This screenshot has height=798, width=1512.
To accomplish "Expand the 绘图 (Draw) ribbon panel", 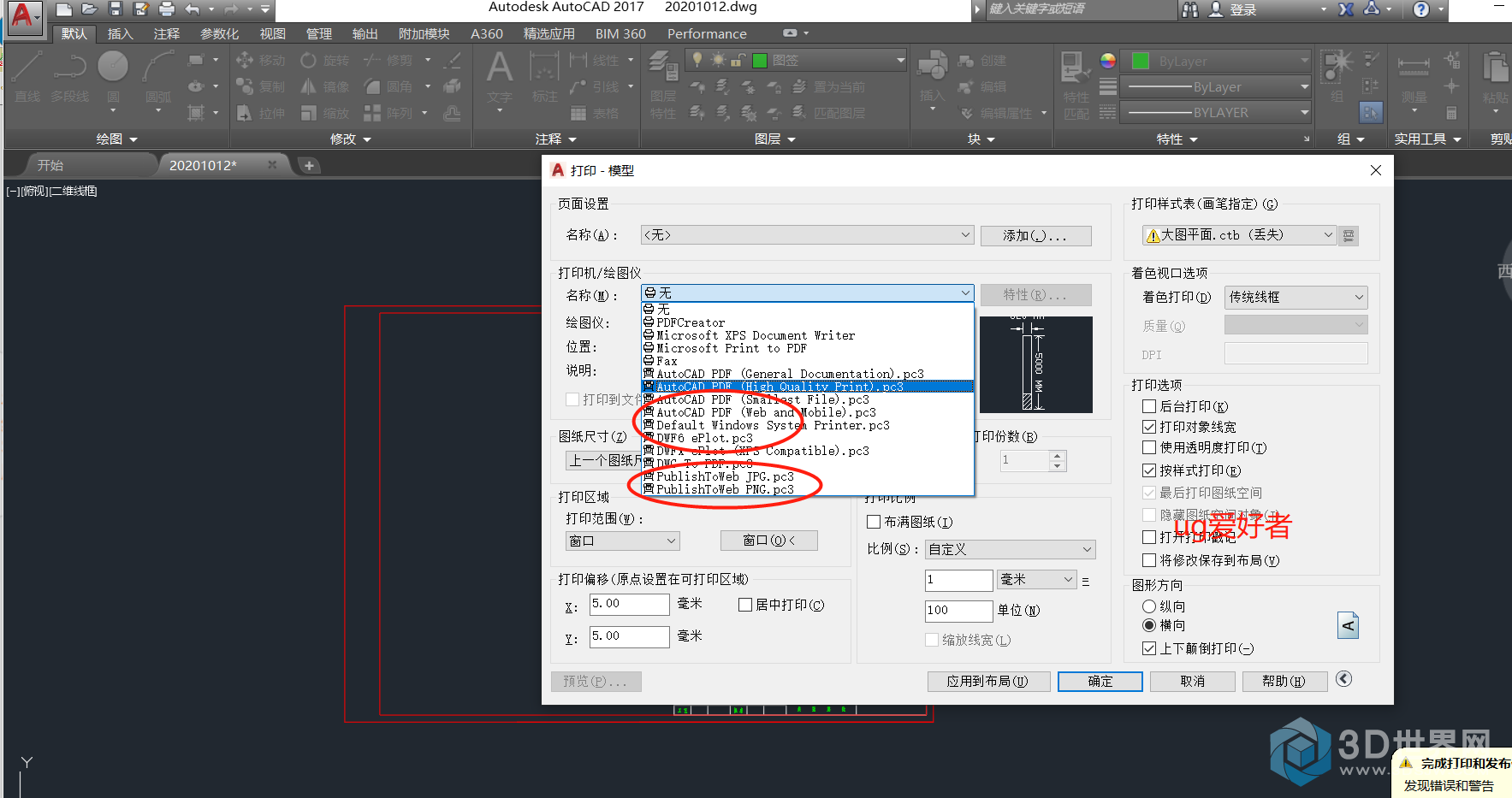I will 117,139.
